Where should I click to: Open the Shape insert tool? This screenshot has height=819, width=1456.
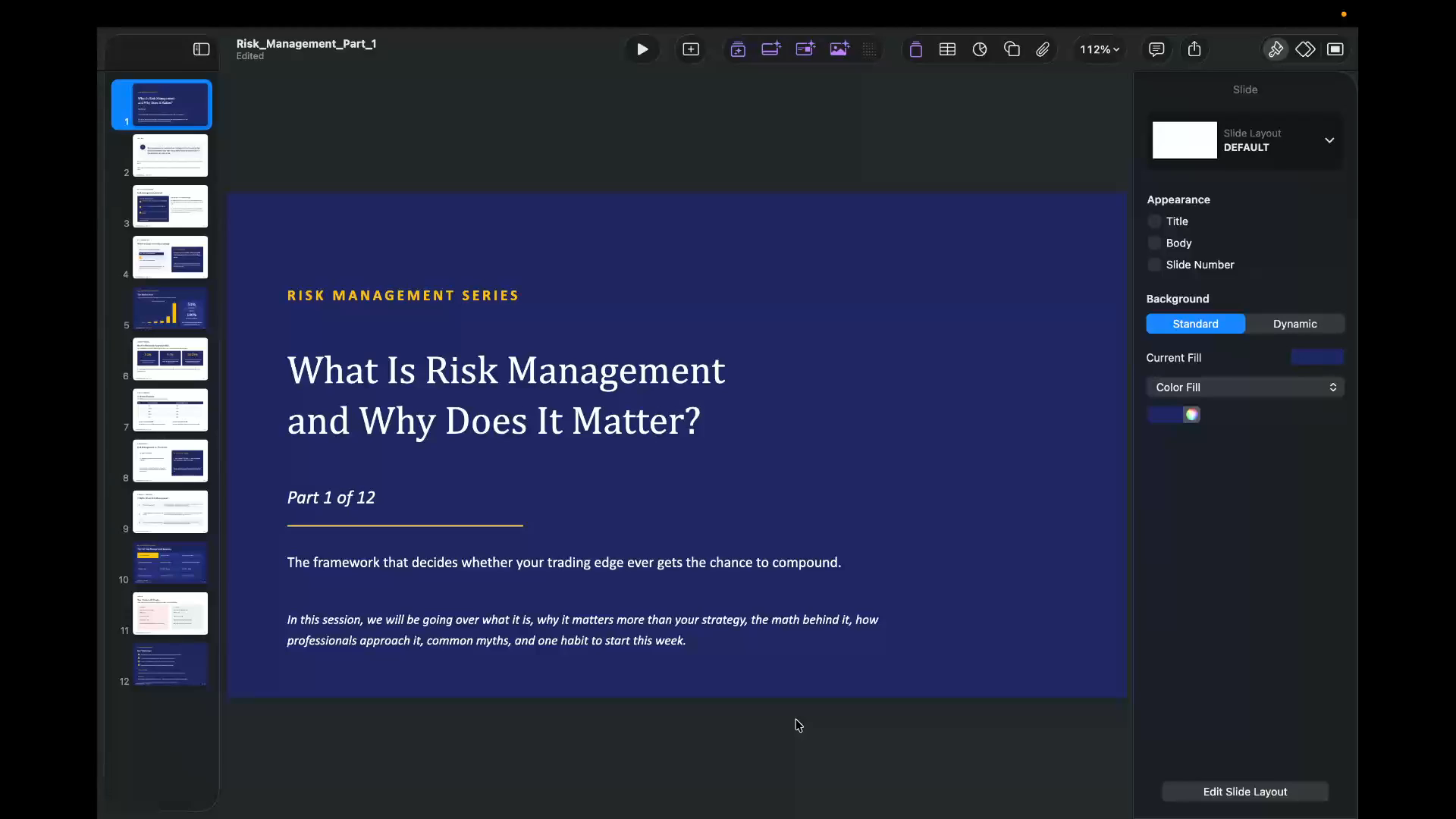[x=1012, y=49]
